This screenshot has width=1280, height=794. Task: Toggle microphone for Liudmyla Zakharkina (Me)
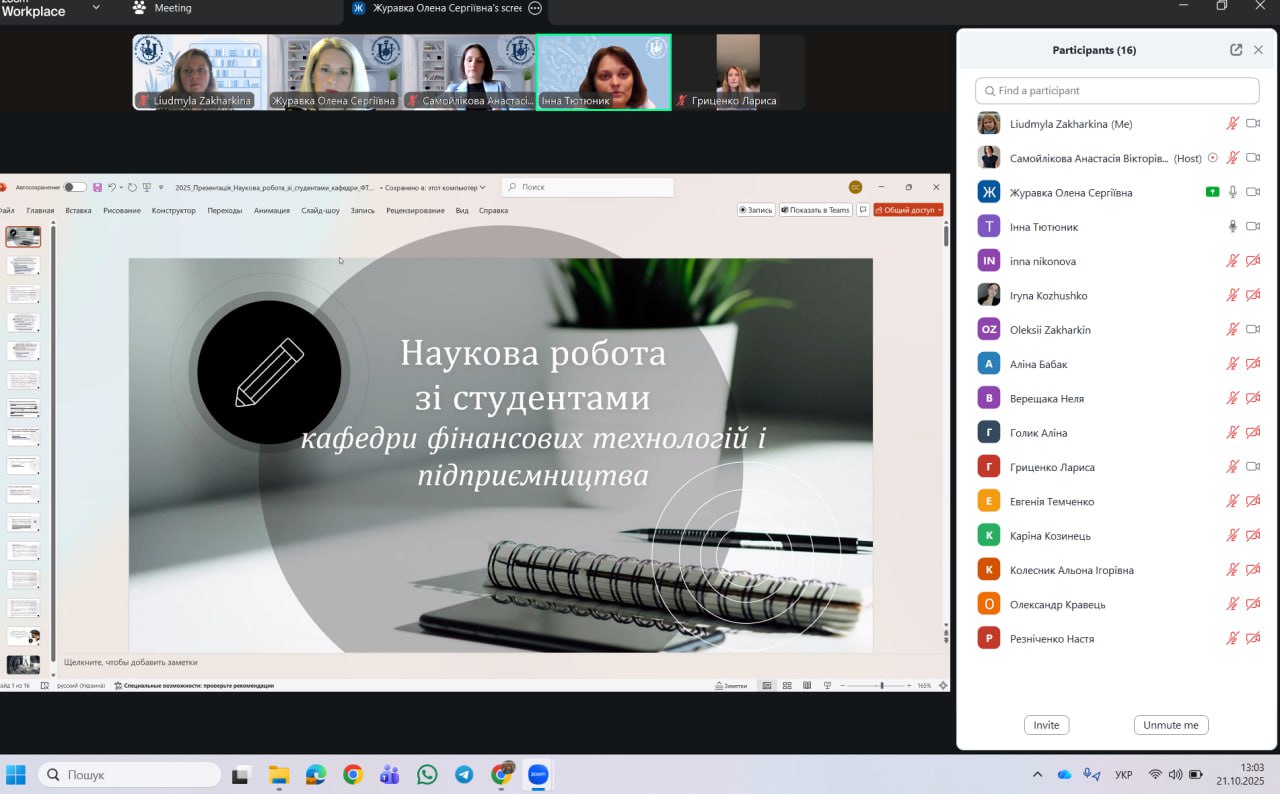pos(1233,124)
